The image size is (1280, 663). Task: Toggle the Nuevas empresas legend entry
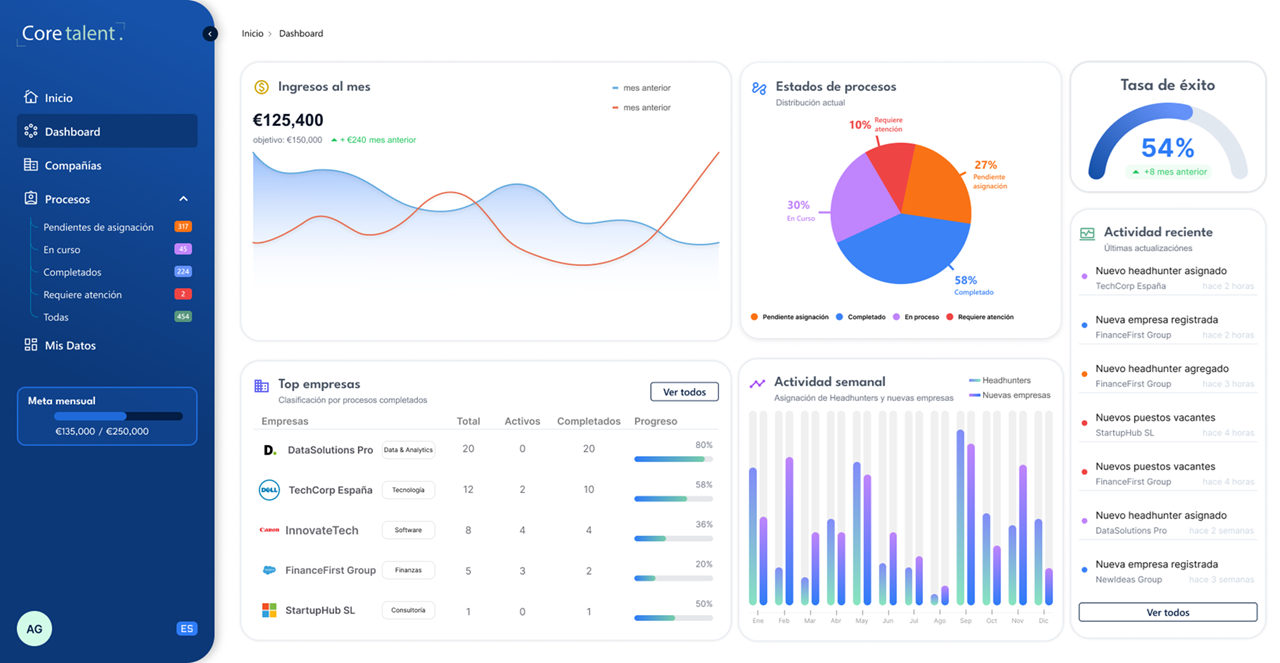click(1010, 396)
